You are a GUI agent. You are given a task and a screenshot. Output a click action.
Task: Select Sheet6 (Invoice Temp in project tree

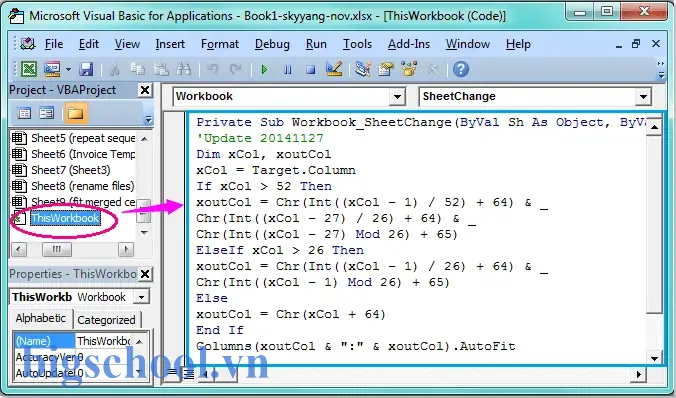coord(73,154)
